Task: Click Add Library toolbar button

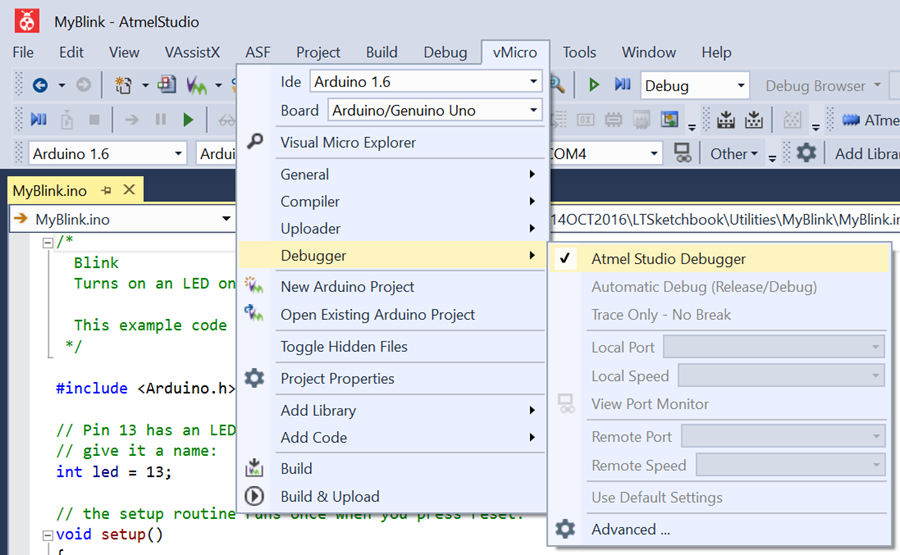Action: 867,154
